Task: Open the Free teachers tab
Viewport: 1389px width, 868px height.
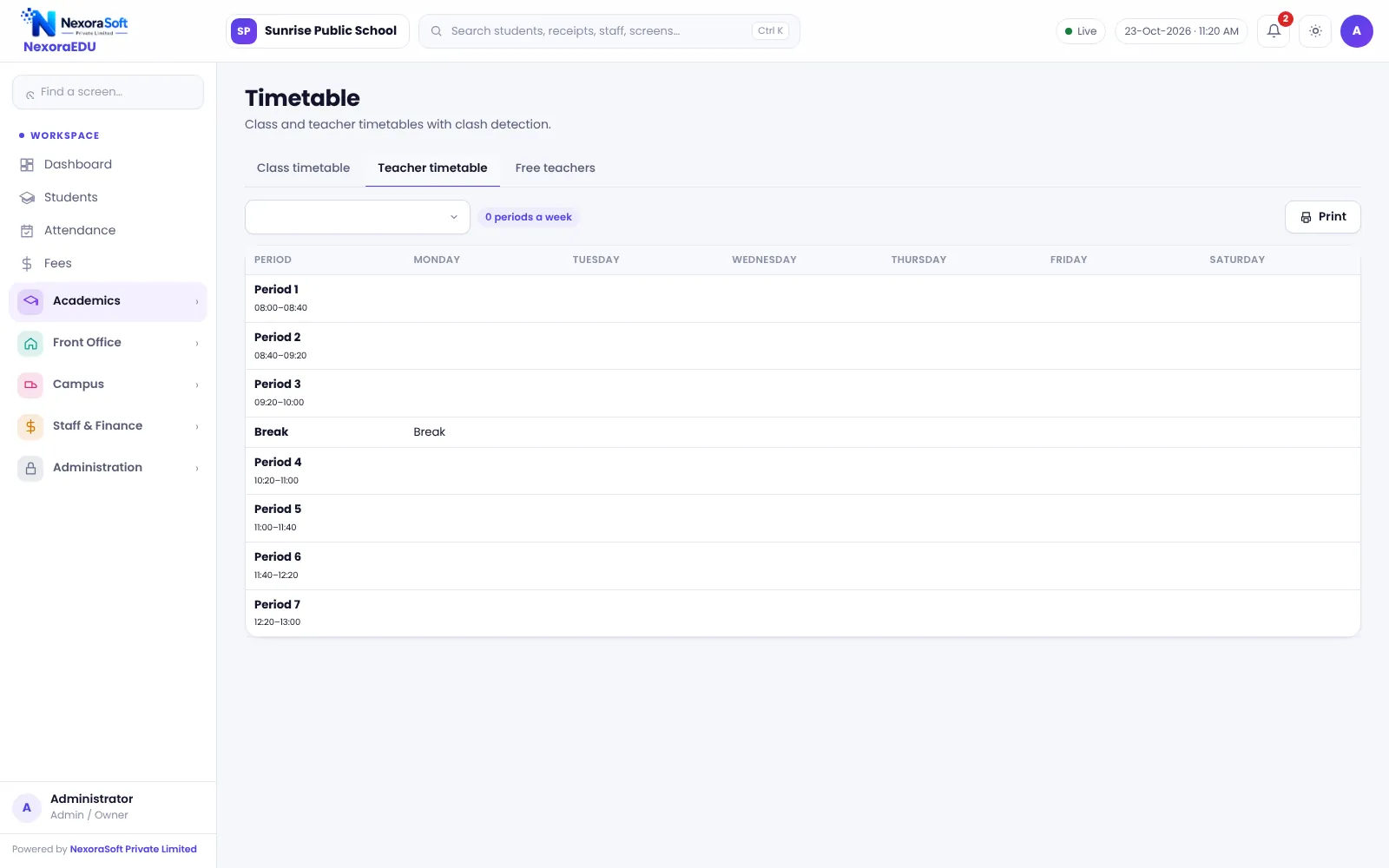Action: 555,168
